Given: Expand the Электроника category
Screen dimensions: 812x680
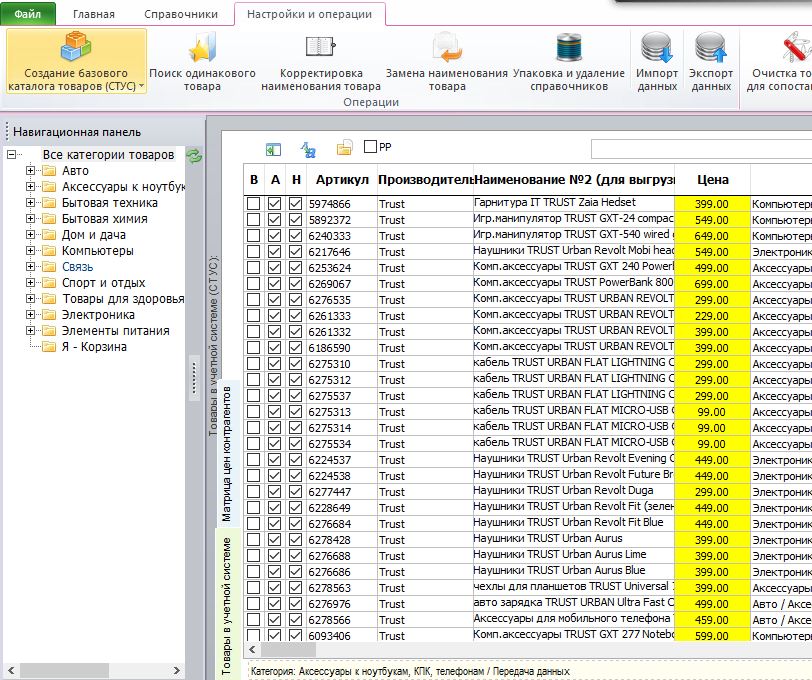Looking at the screenshot, I should tap(31, 314).
